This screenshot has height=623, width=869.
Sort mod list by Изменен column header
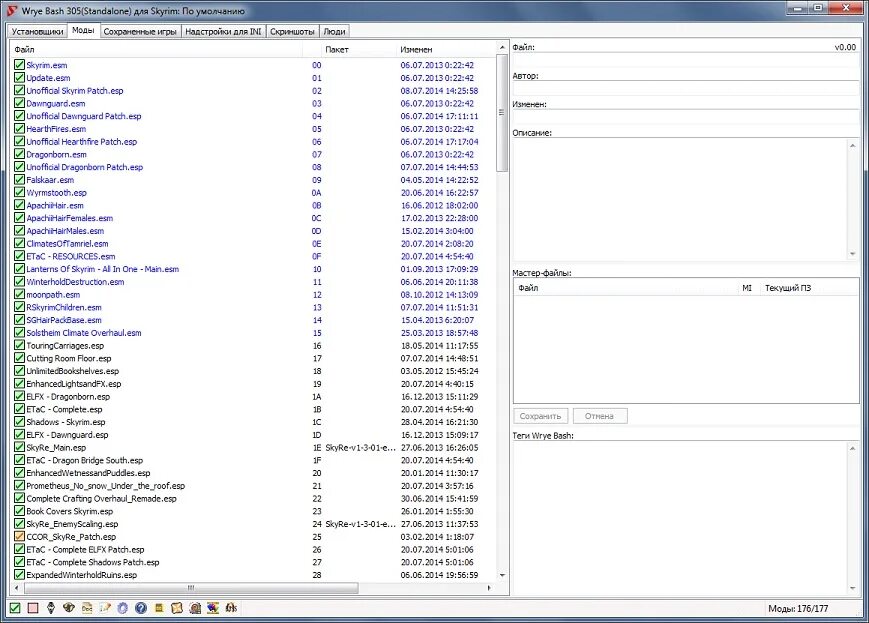pos(446,49)
